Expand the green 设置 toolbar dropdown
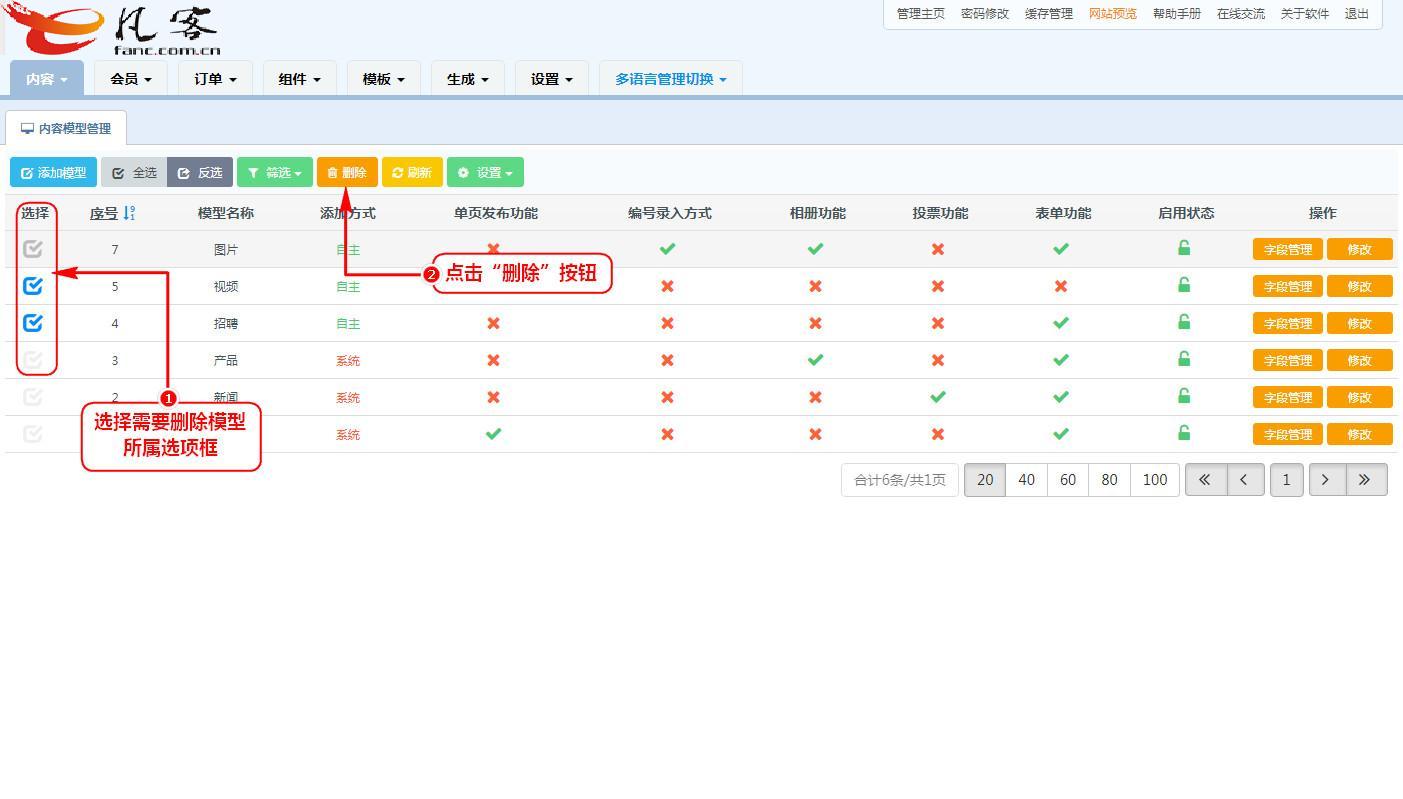Viewport: 1403px width, 799px height. point(485,173)
